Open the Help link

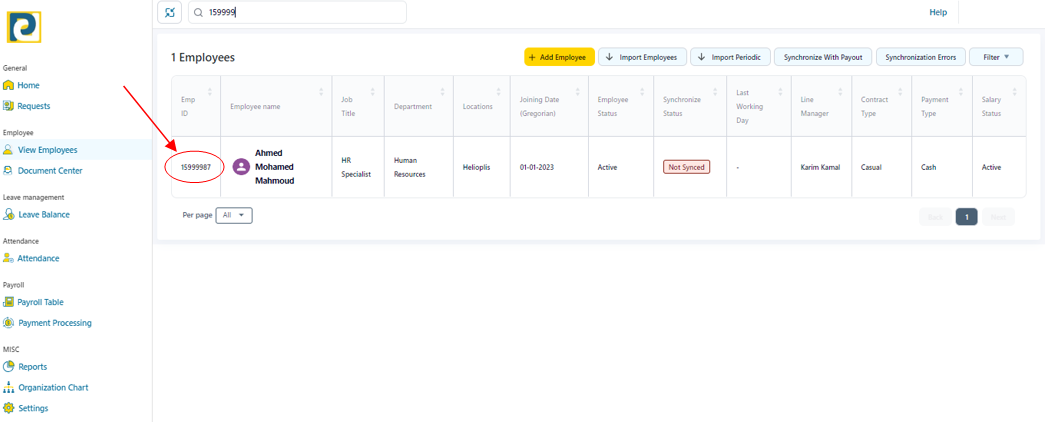click(x=937, y=12)
